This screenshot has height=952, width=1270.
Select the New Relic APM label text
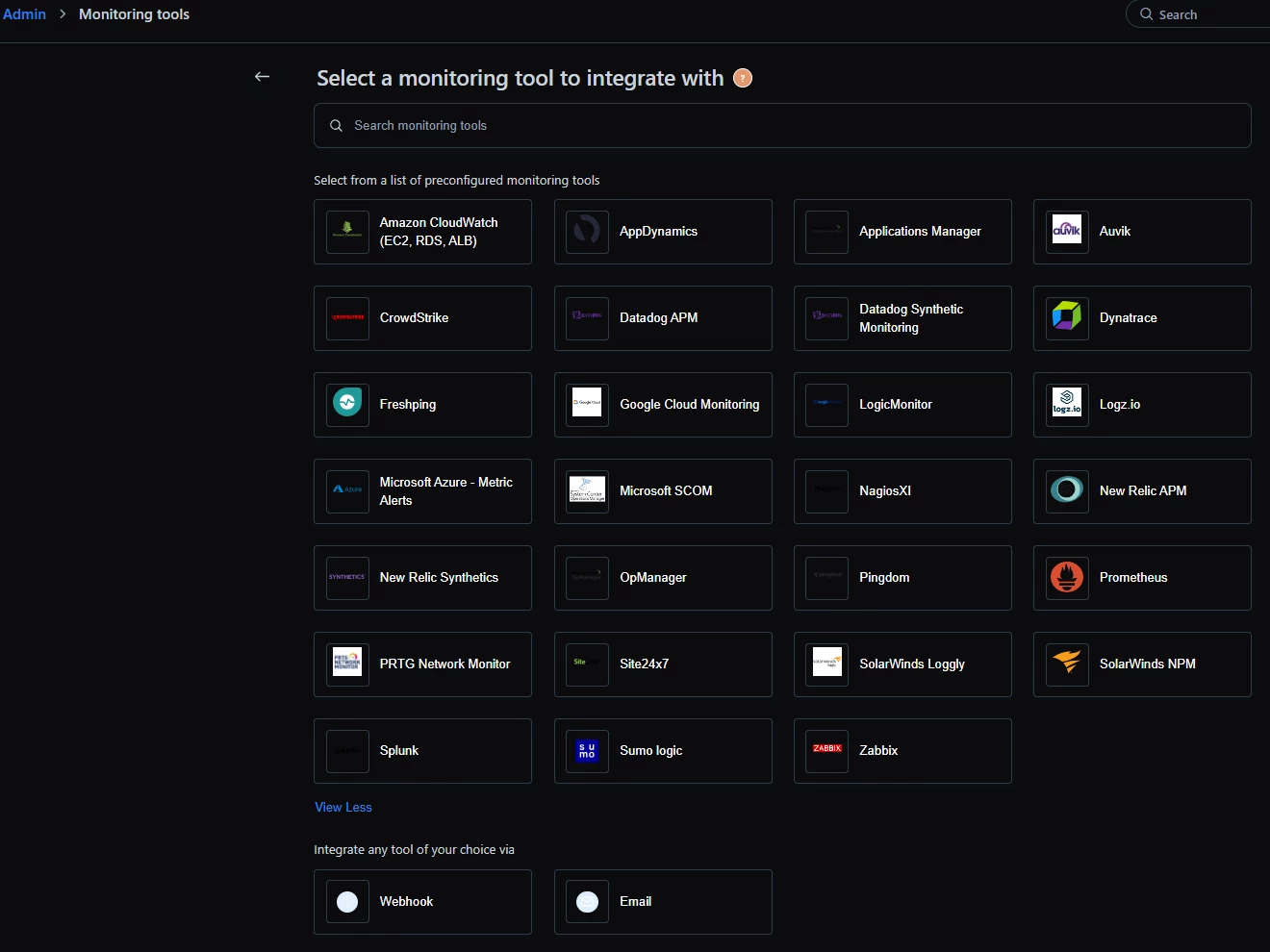[x=1143, y=491]
